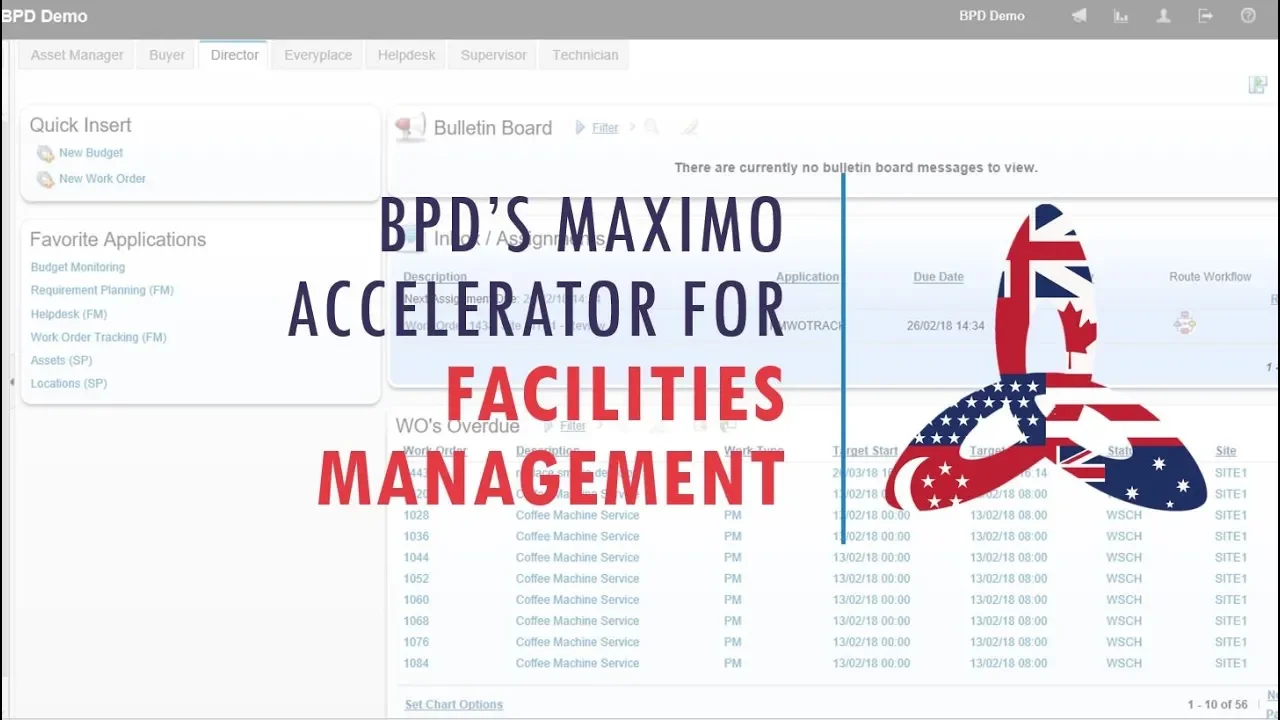
Task: Open the help question mark icon
Action: (x=1248, y=16)
